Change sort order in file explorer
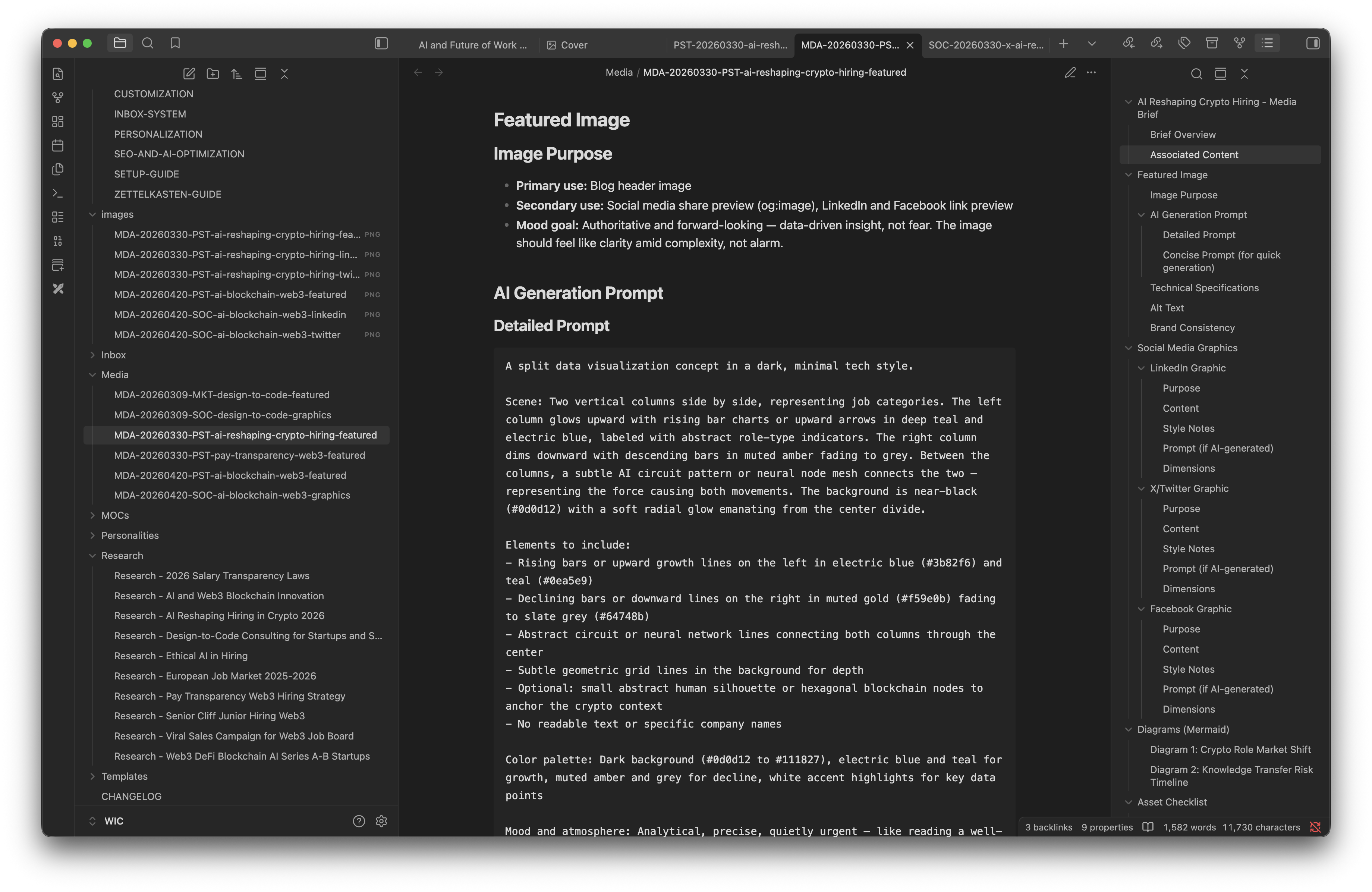 pos(236,74)
